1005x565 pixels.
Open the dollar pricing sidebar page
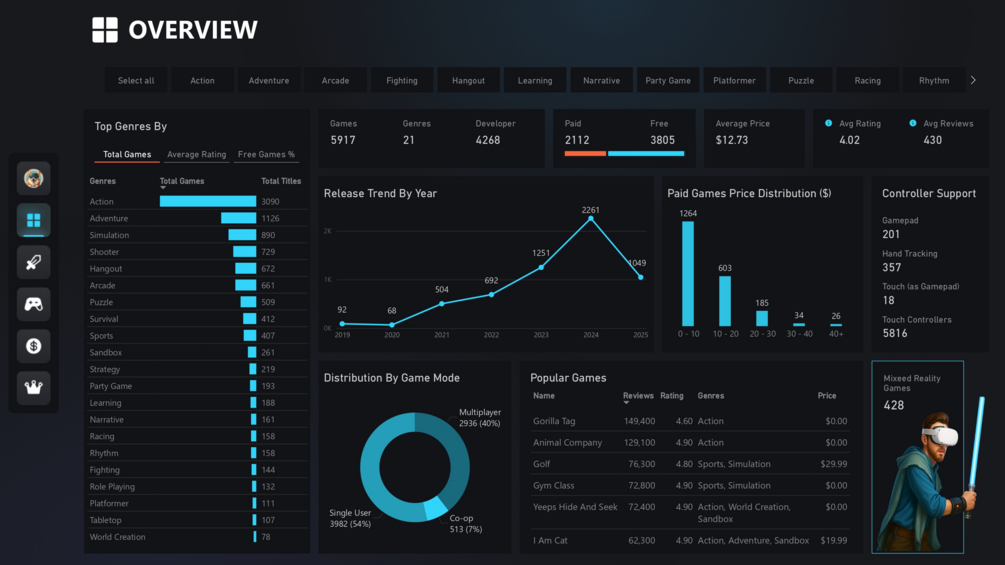[33, 346]
